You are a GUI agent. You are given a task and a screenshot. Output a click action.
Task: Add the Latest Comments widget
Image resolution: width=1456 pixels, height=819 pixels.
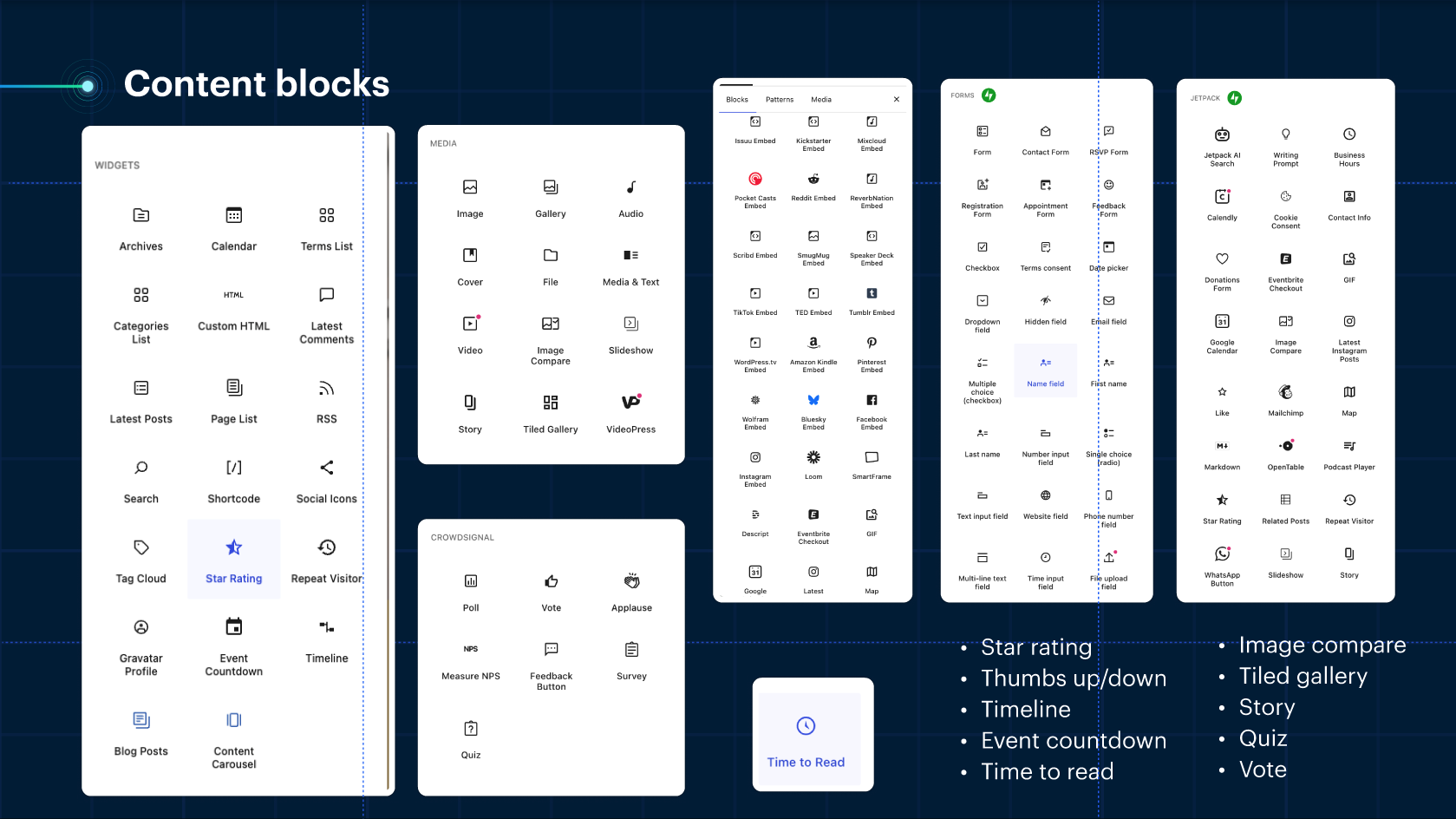(326, 316)
